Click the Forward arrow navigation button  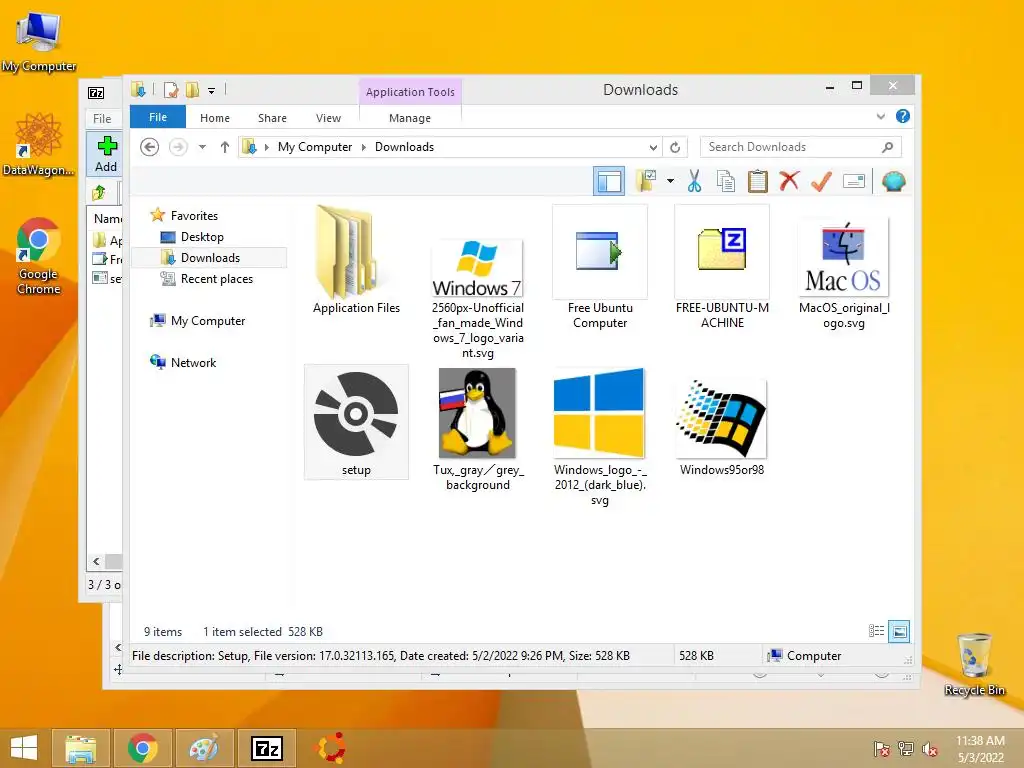point(178,147)
